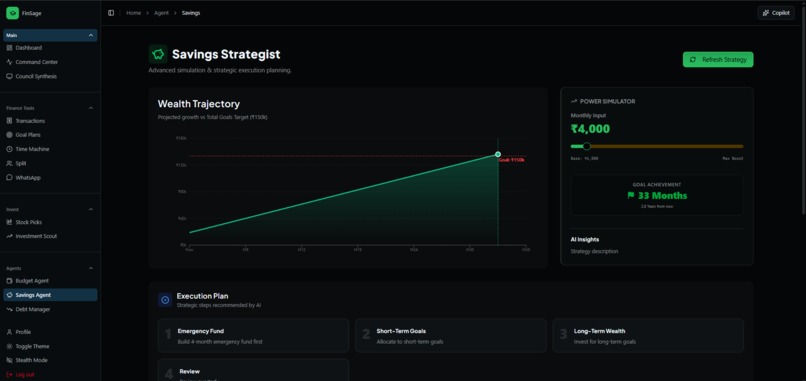Collapse the Agents section chevron

point(91,268)
